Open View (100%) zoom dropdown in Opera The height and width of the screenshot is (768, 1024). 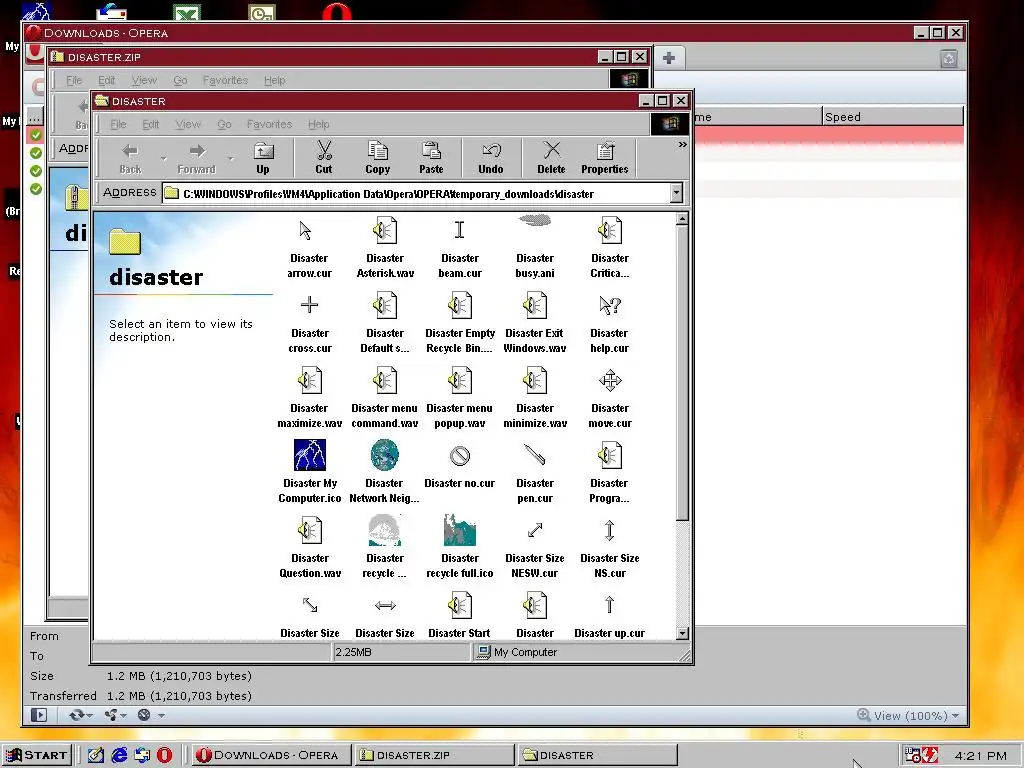[x=908, y=715]
